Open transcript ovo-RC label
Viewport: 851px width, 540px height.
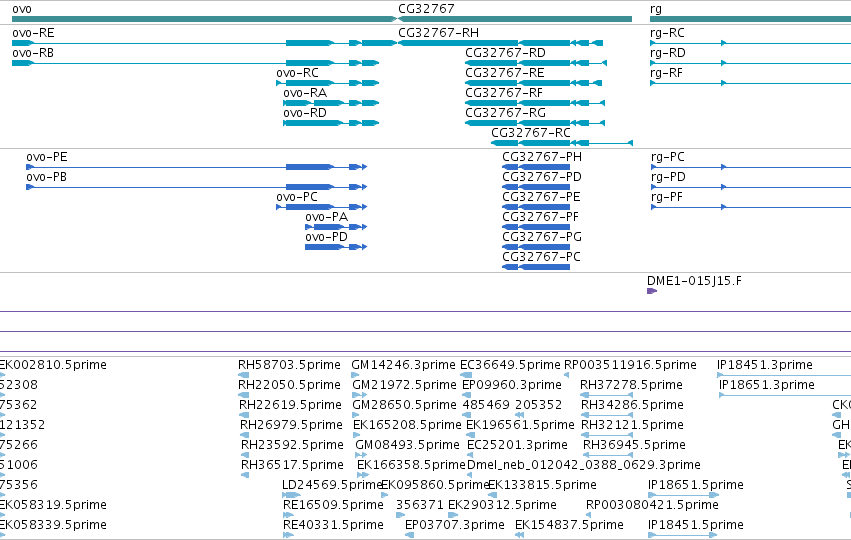pyautogui.click(x=297, y=73)
